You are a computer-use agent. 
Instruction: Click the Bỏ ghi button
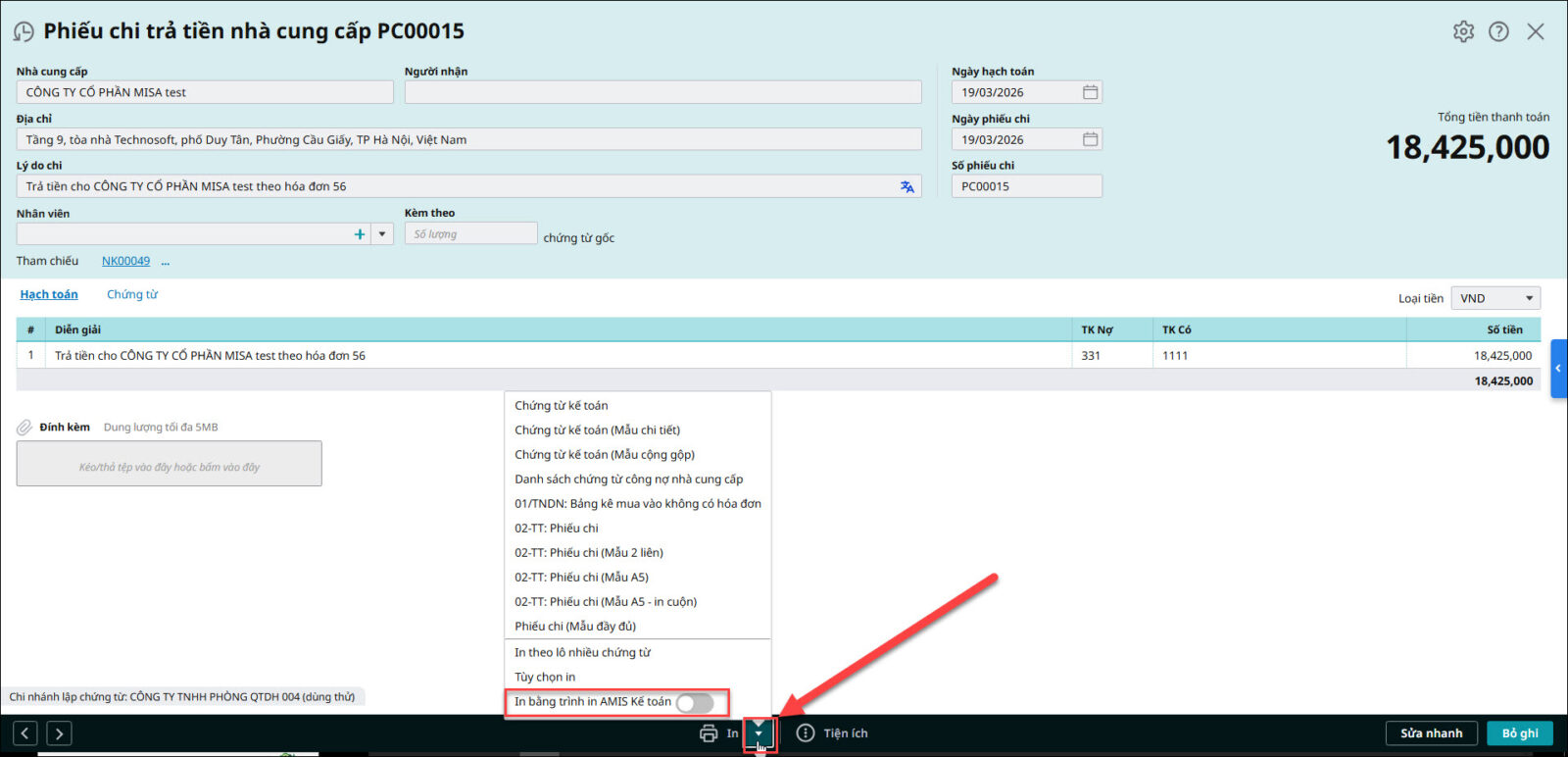point(1519,733)
